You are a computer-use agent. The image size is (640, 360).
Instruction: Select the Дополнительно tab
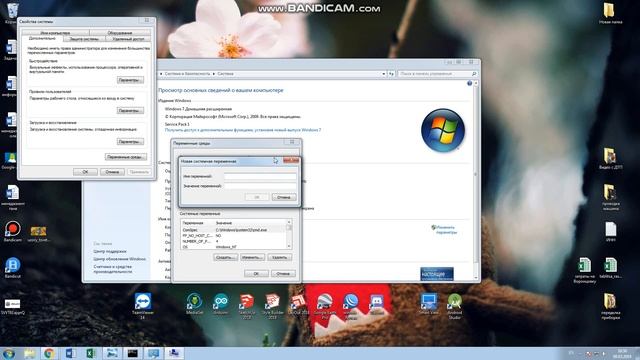pyautogui.click(x=42, y=38)
